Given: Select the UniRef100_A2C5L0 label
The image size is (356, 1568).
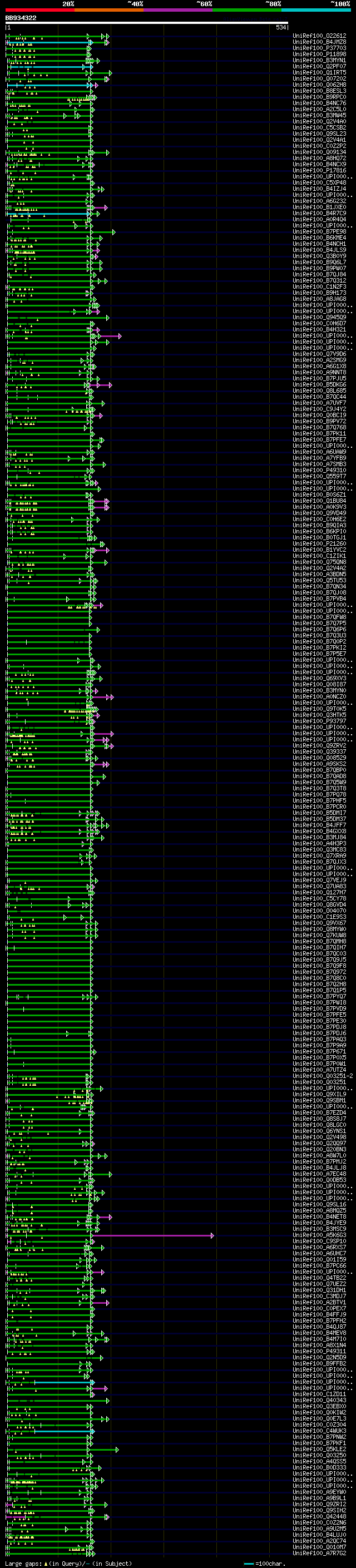Looking at the screenshot, I should point(319,110).
